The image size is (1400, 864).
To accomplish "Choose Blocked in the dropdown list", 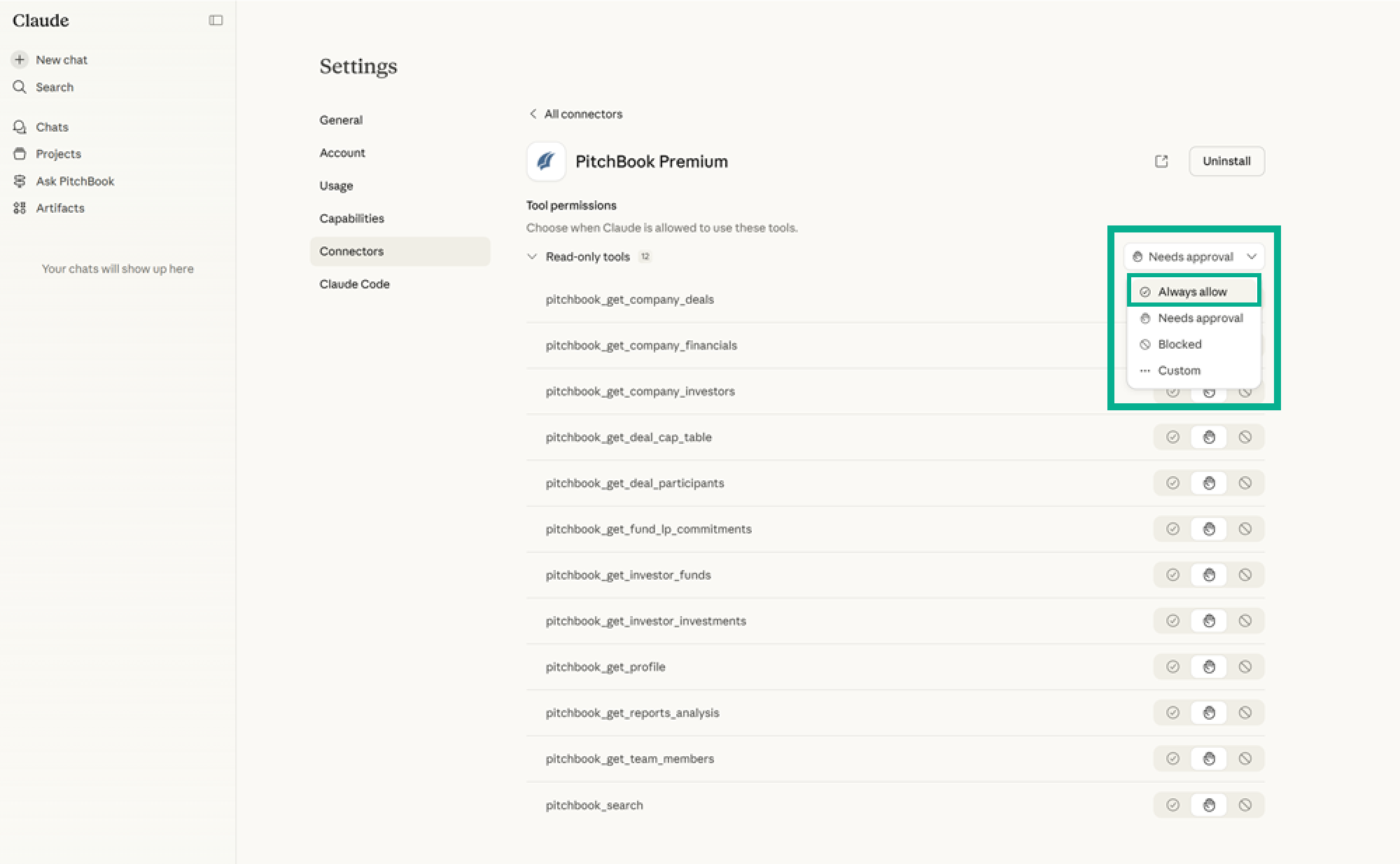I will (x=1193, y=344).
